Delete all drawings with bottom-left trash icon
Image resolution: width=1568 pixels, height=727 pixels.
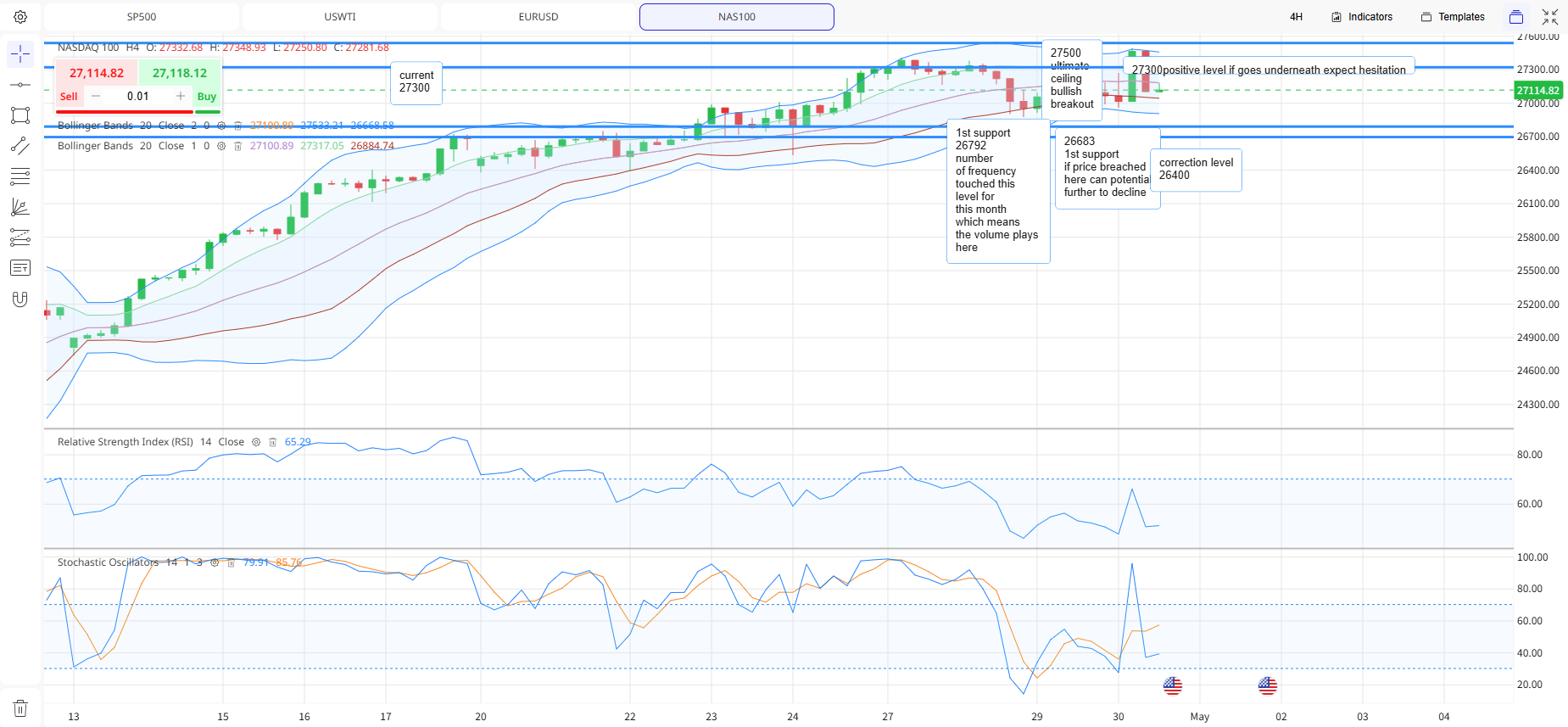20,708
